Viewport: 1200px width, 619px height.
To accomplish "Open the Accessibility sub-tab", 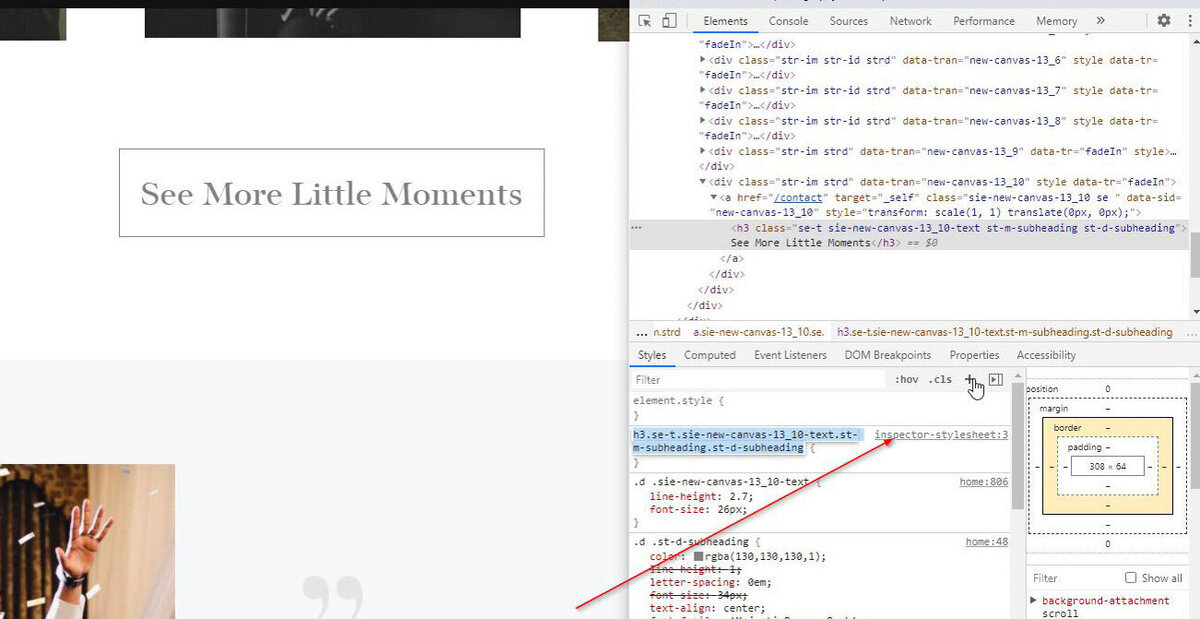I will 1046,355.
